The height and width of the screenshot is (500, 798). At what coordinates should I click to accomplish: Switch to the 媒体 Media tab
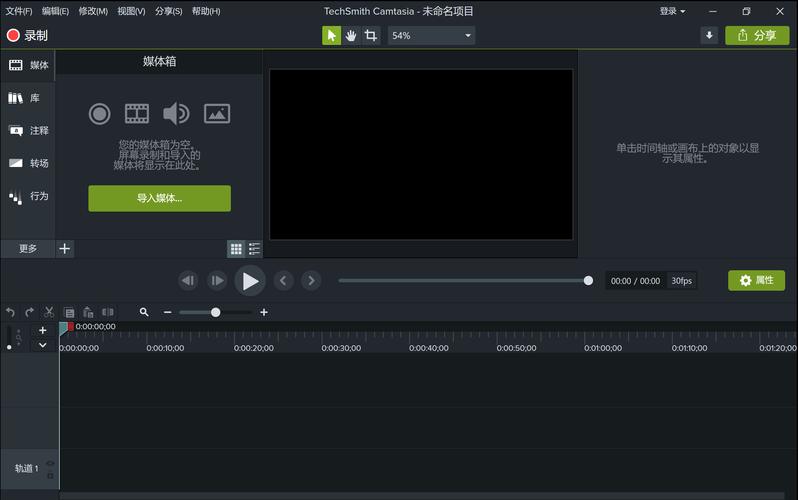point(27,65)
